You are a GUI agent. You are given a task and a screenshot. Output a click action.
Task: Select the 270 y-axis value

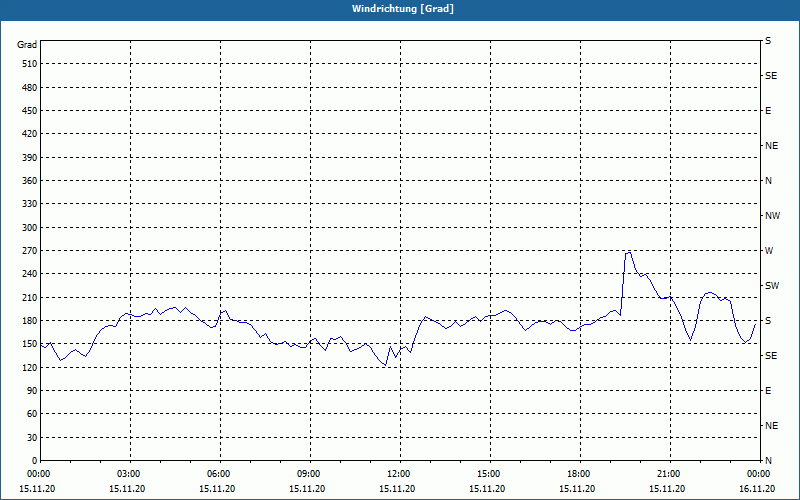click(30, 251)
